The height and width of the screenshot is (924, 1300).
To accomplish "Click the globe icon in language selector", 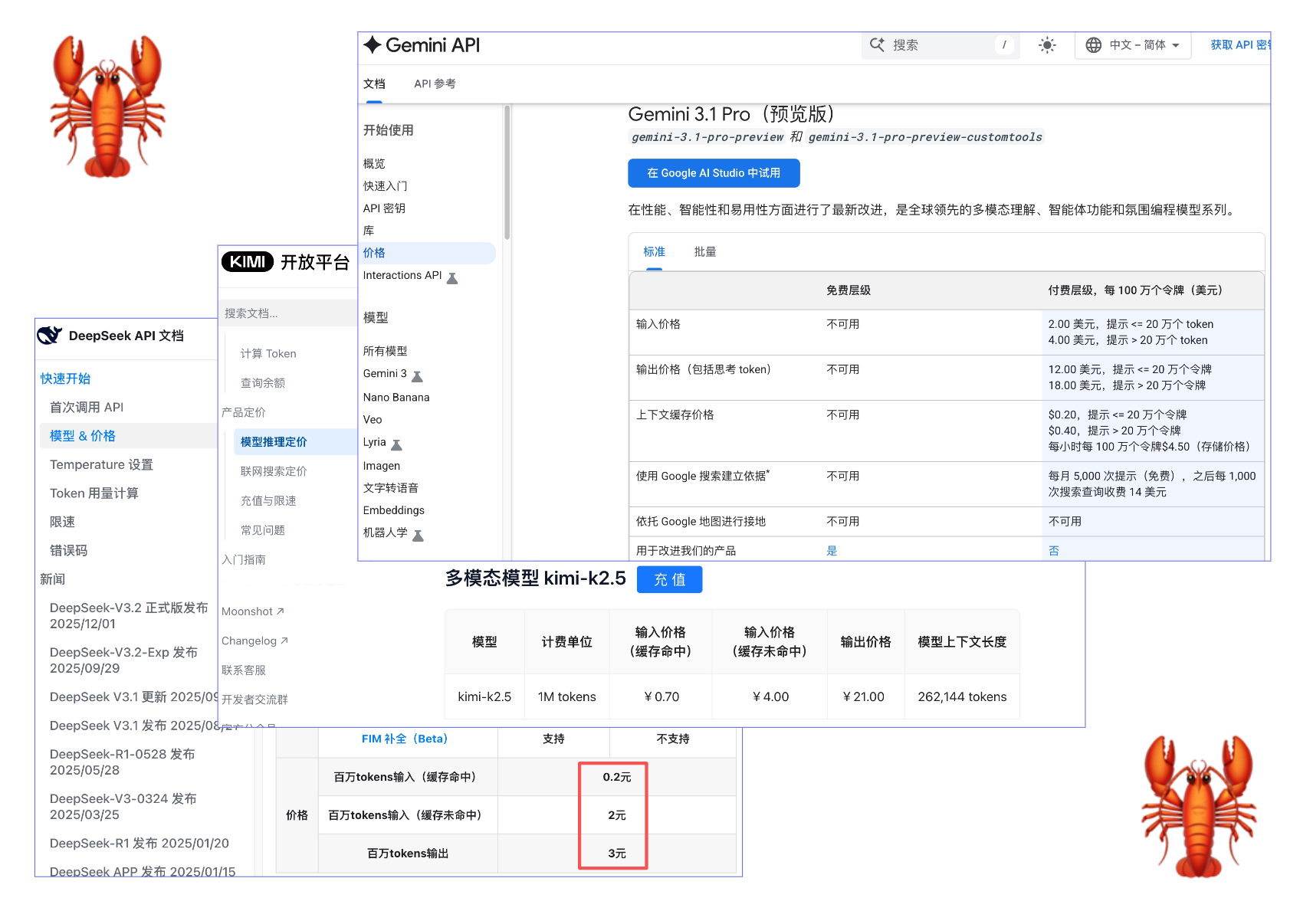I will tap(1094, 45).
